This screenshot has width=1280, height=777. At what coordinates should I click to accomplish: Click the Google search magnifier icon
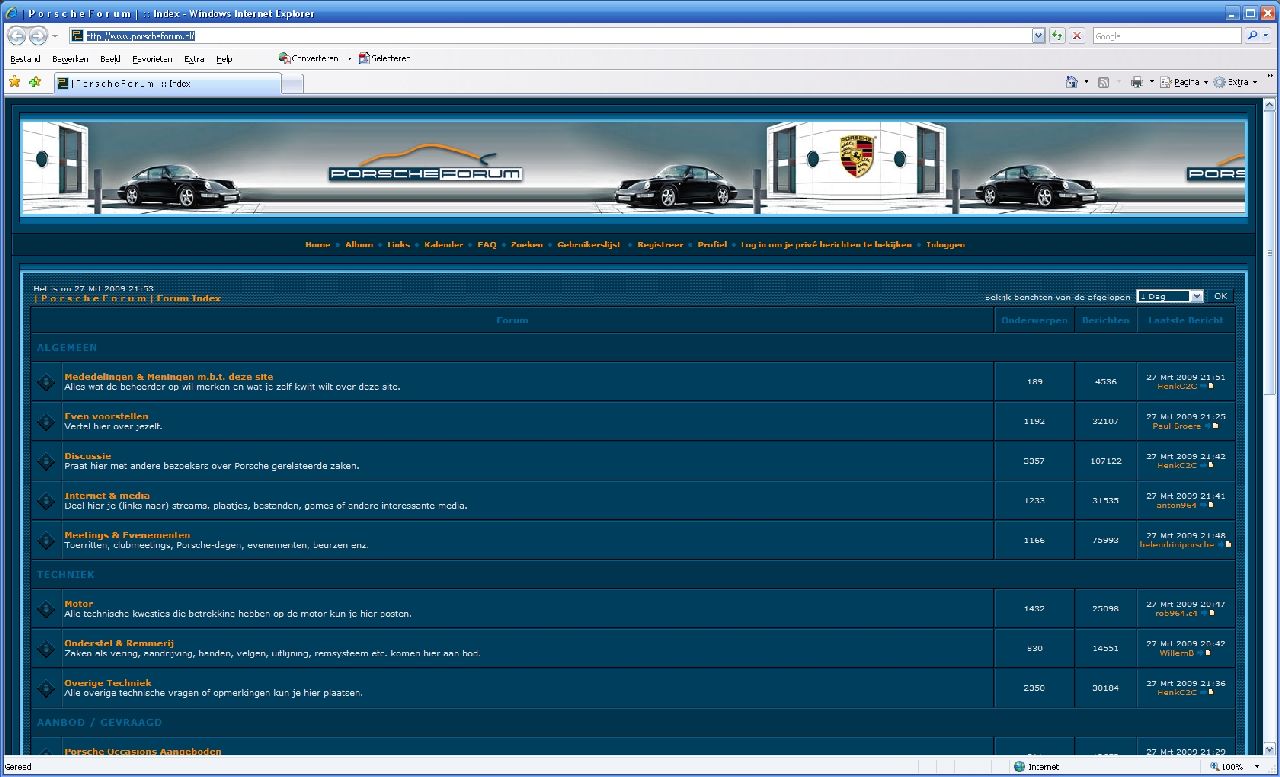click(1253, 36)
